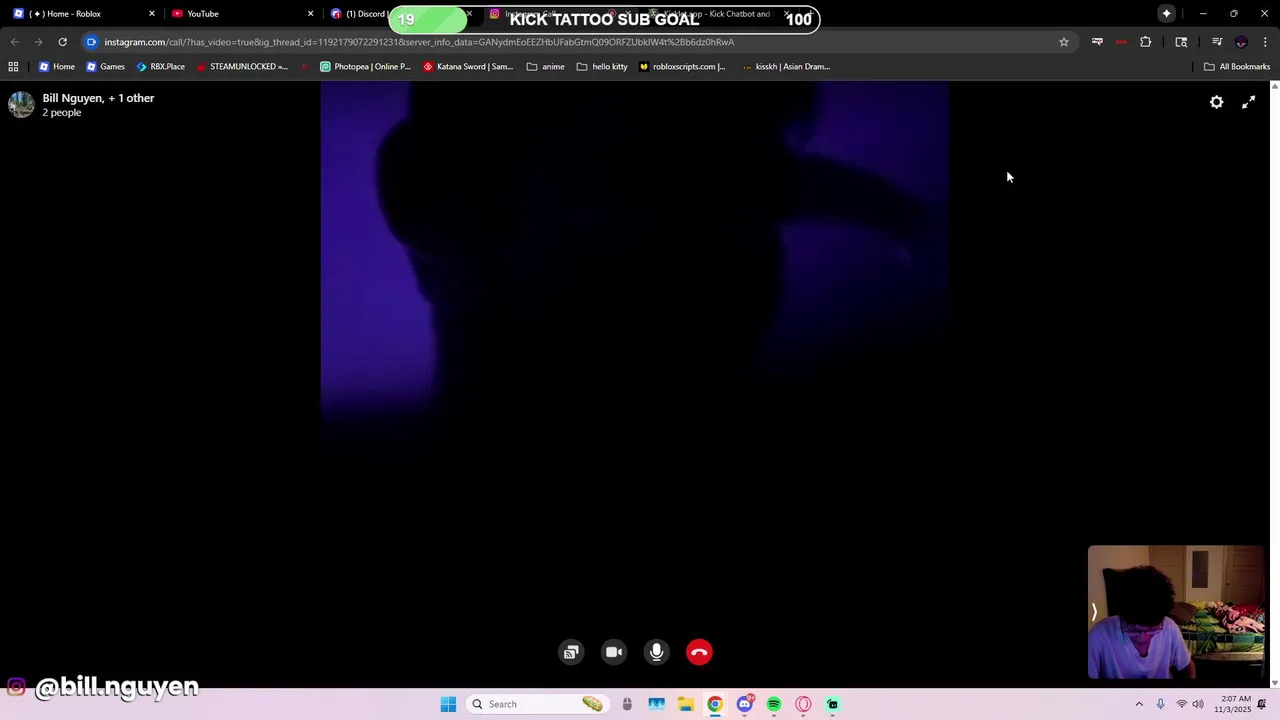This screenshot has height=720, width=1280.
Task: Expand the All Bookmarks folder
Action: (1236, 67)
